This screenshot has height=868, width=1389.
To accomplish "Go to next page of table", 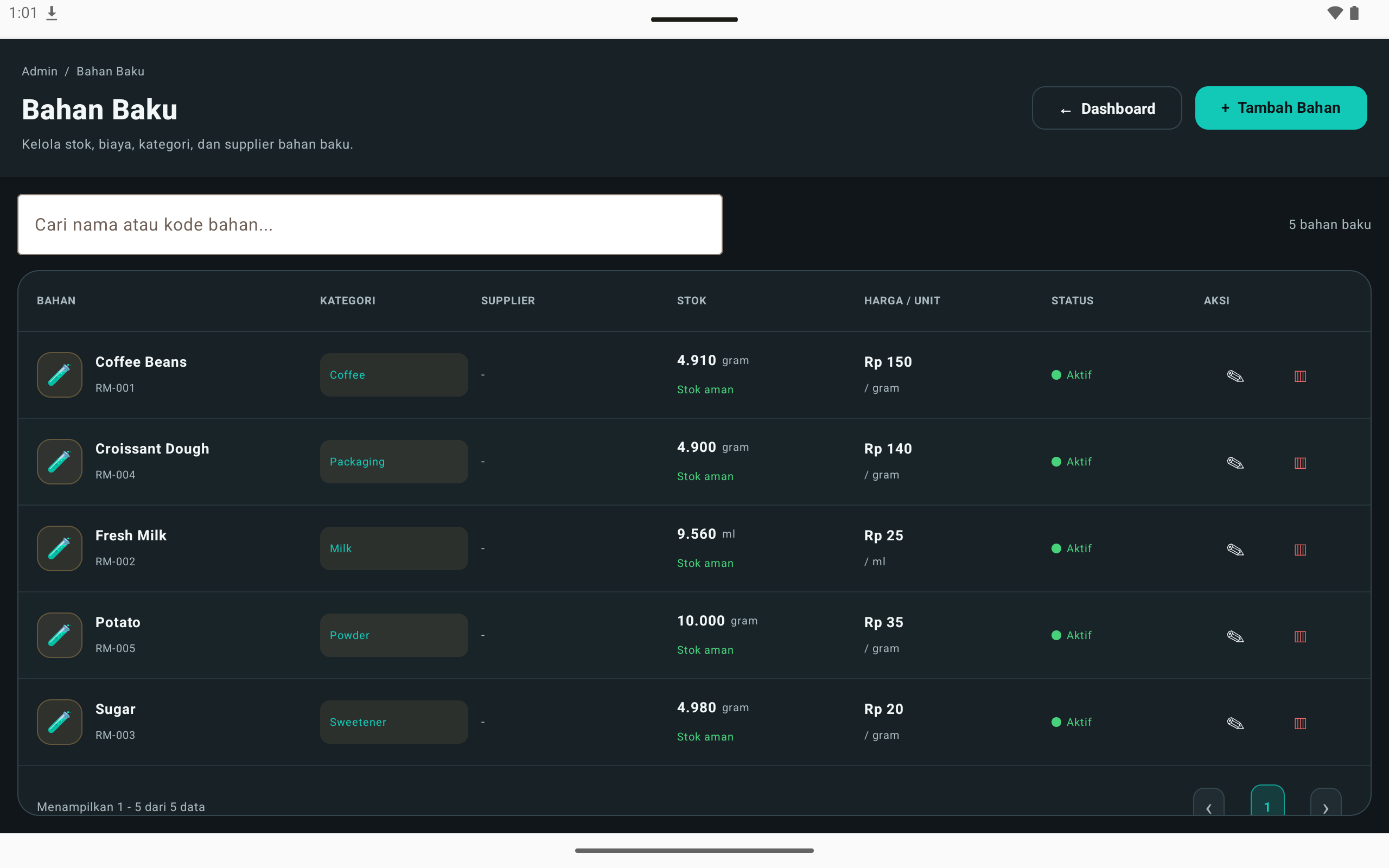I will point(1326,802).
